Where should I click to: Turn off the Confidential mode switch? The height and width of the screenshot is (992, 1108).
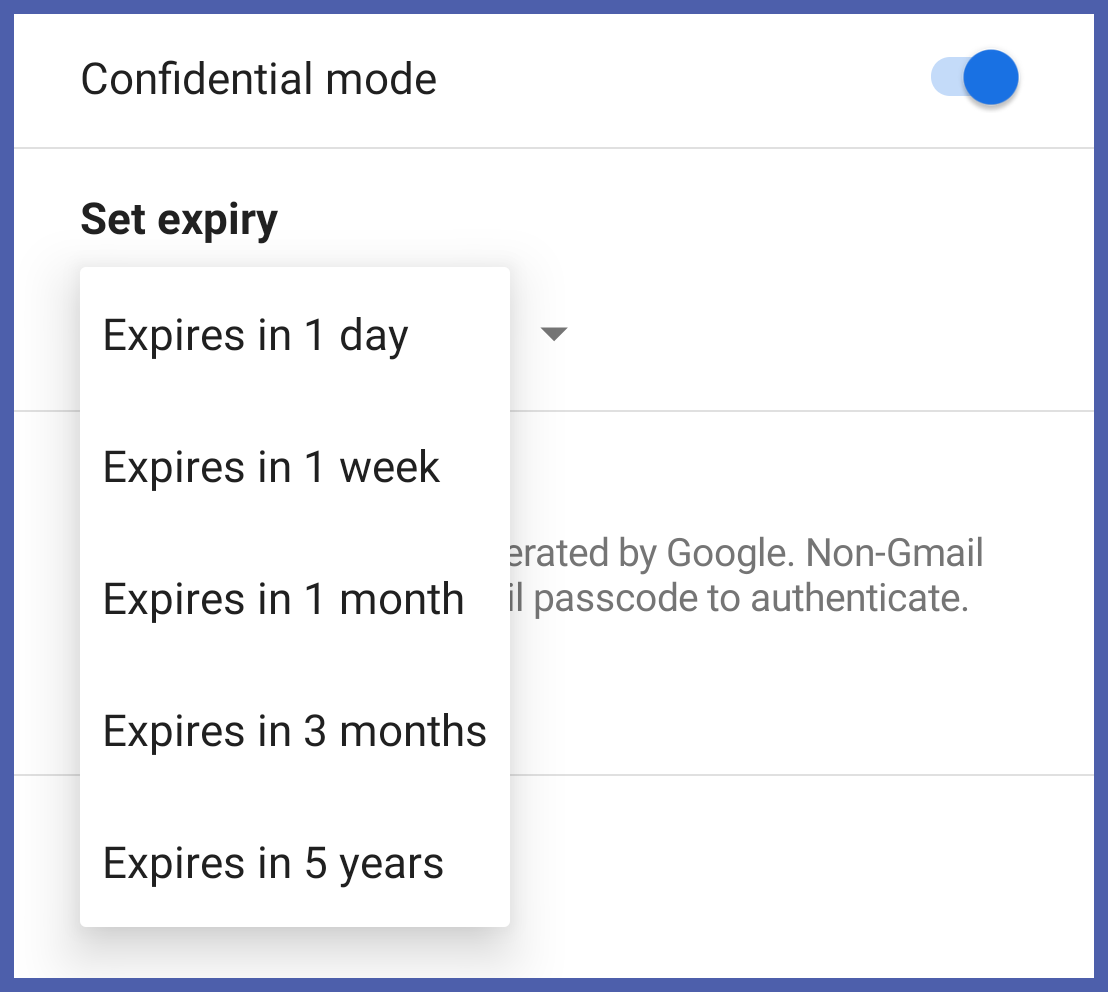pos(974,78)
